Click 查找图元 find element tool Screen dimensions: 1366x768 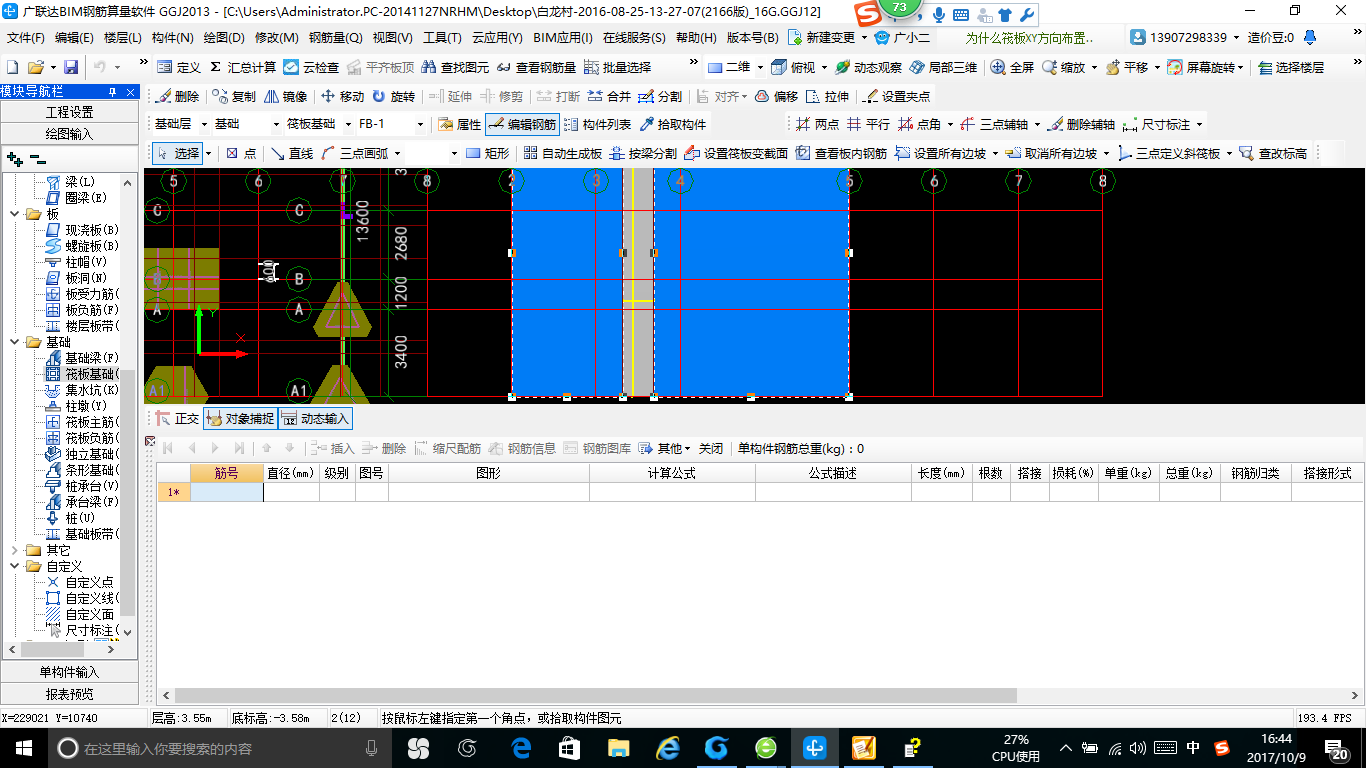456,67
